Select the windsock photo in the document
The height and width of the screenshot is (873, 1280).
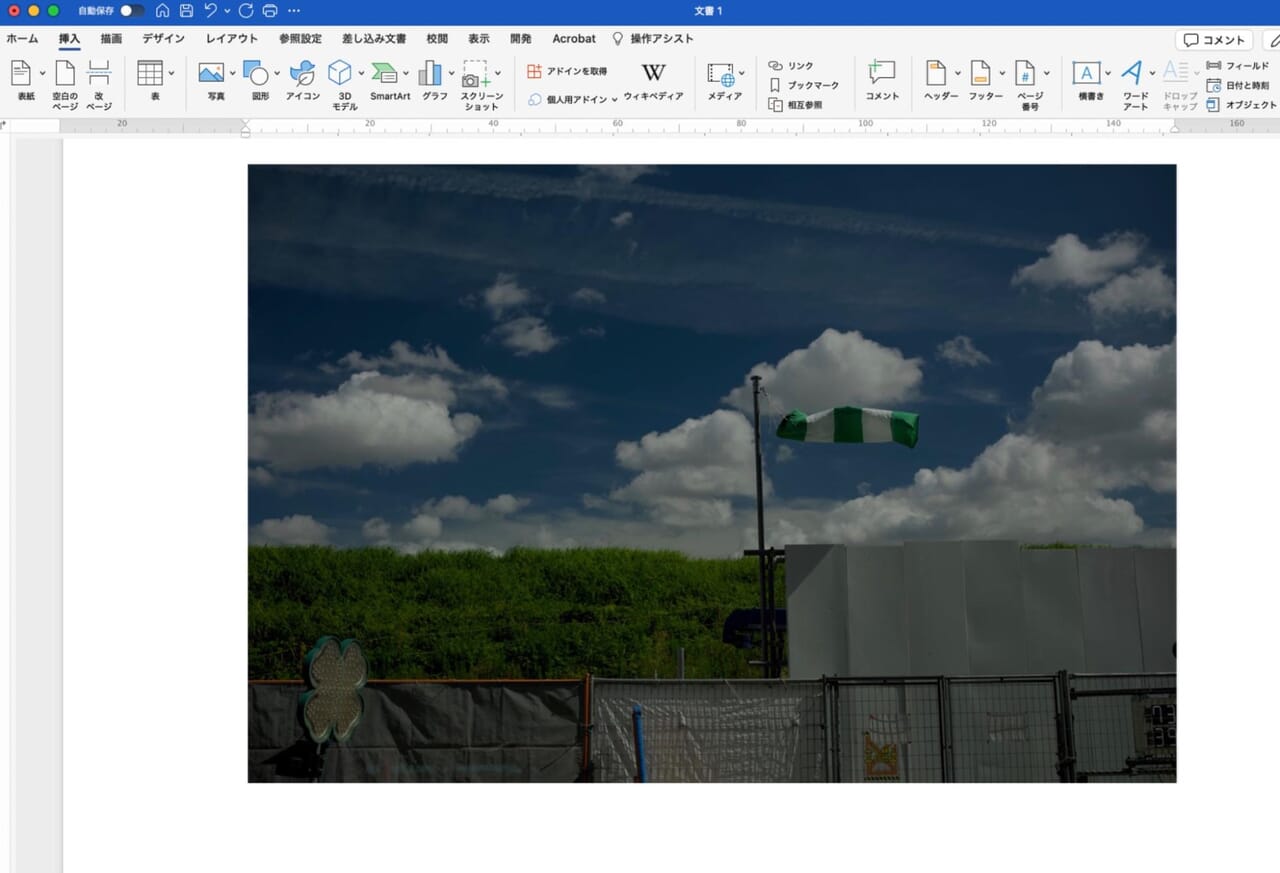[x=711, y=473]
